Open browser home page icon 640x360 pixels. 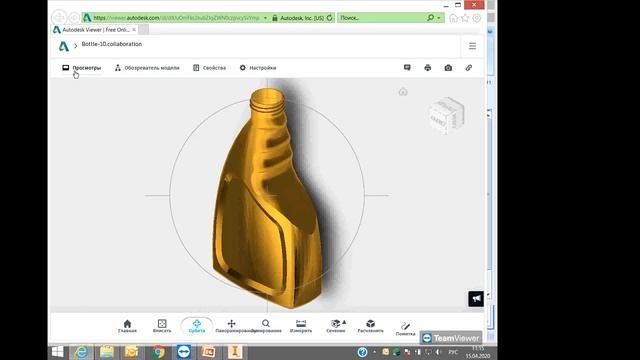453,18
